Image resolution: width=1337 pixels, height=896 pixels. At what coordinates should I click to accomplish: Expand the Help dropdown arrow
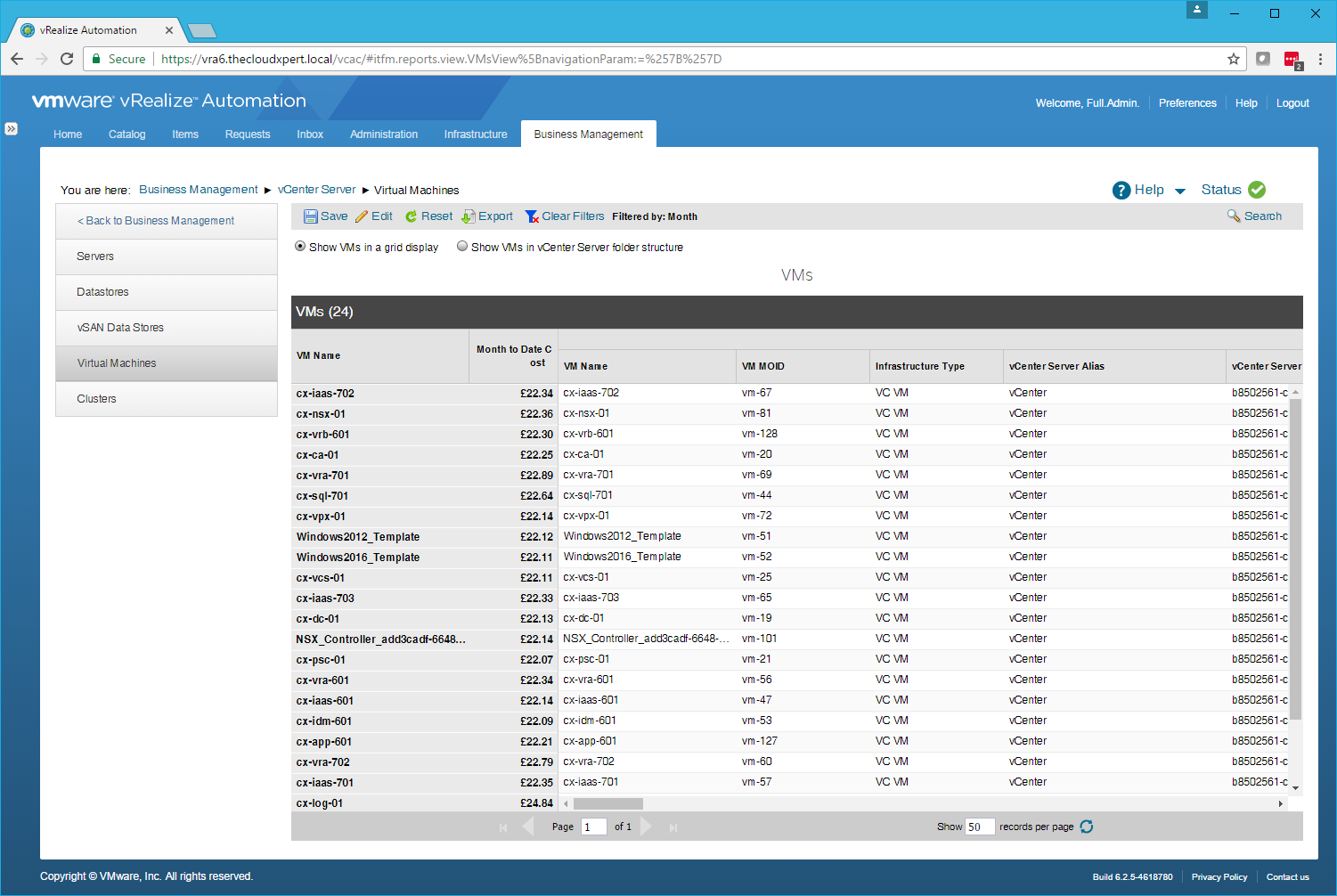pyautogui.click(x=1180, y=191)
